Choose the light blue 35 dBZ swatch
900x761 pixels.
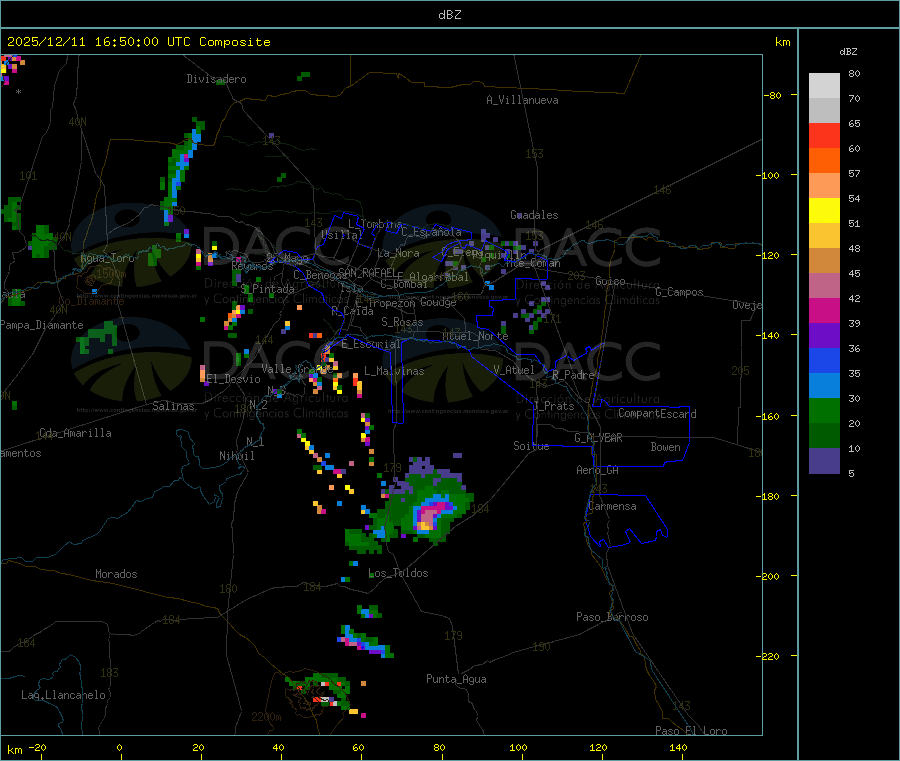click(x=824, y=386)
